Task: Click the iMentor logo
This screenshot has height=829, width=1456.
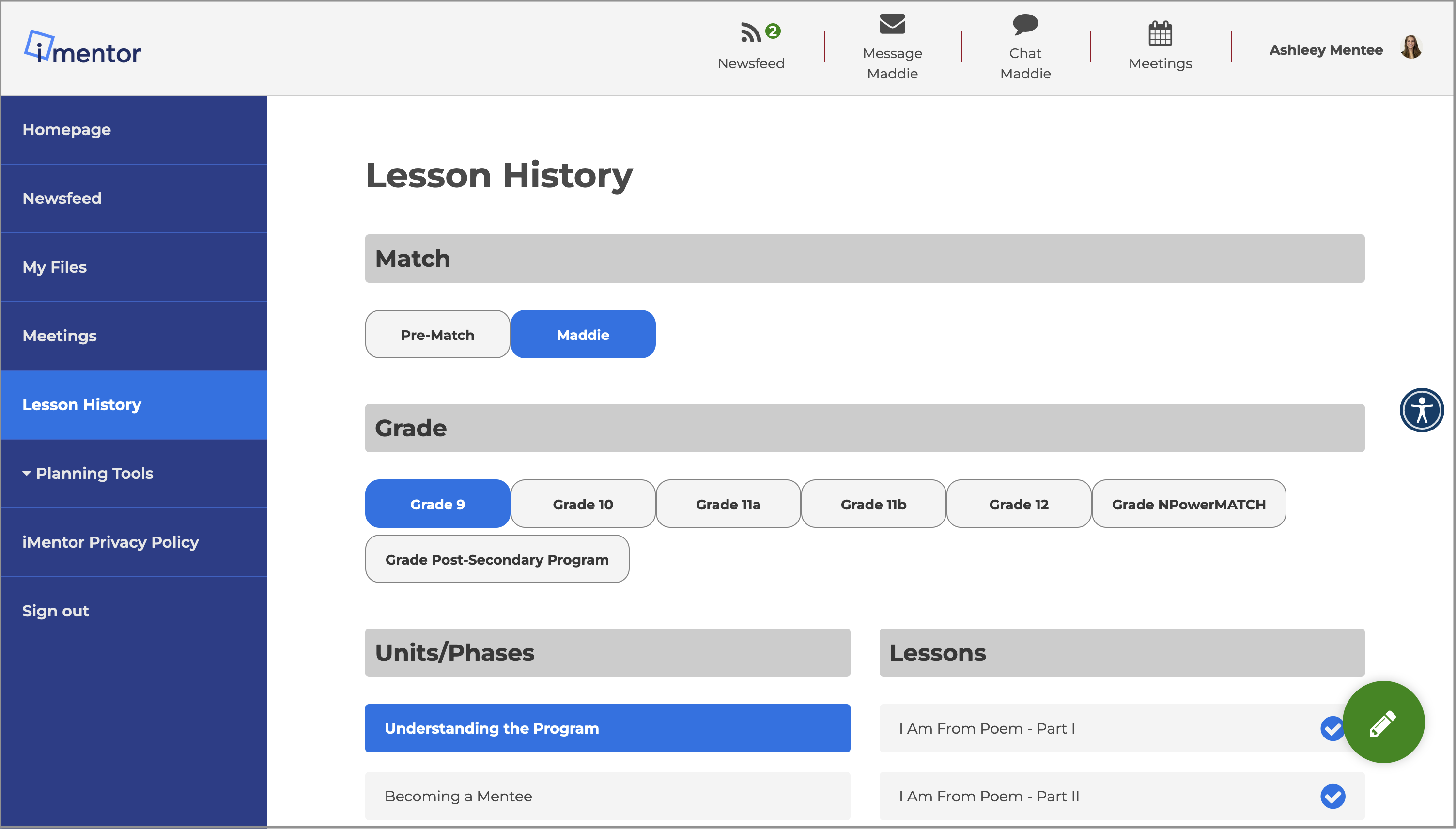Action: coord(82,48)
